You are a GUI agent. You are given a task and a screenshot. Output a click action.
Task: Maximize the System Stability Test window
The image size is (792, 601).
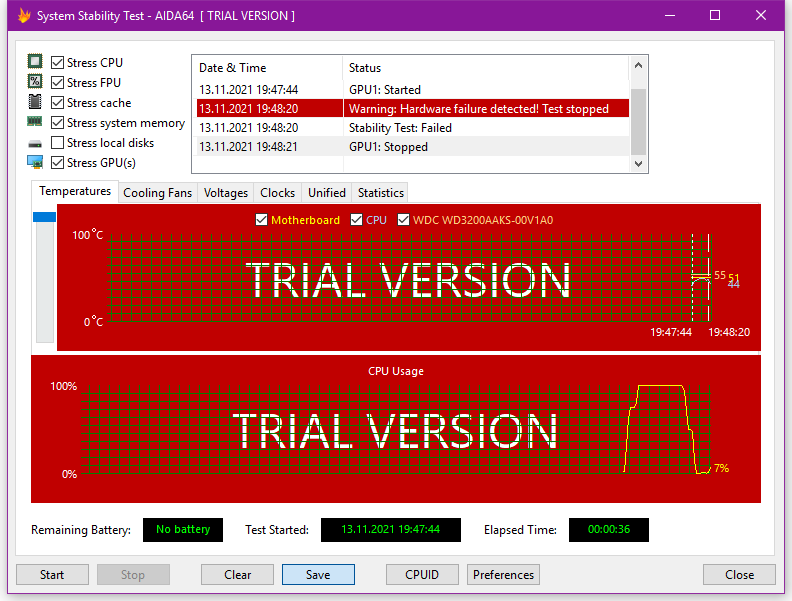pyautogui.click(x=715, y=16)
